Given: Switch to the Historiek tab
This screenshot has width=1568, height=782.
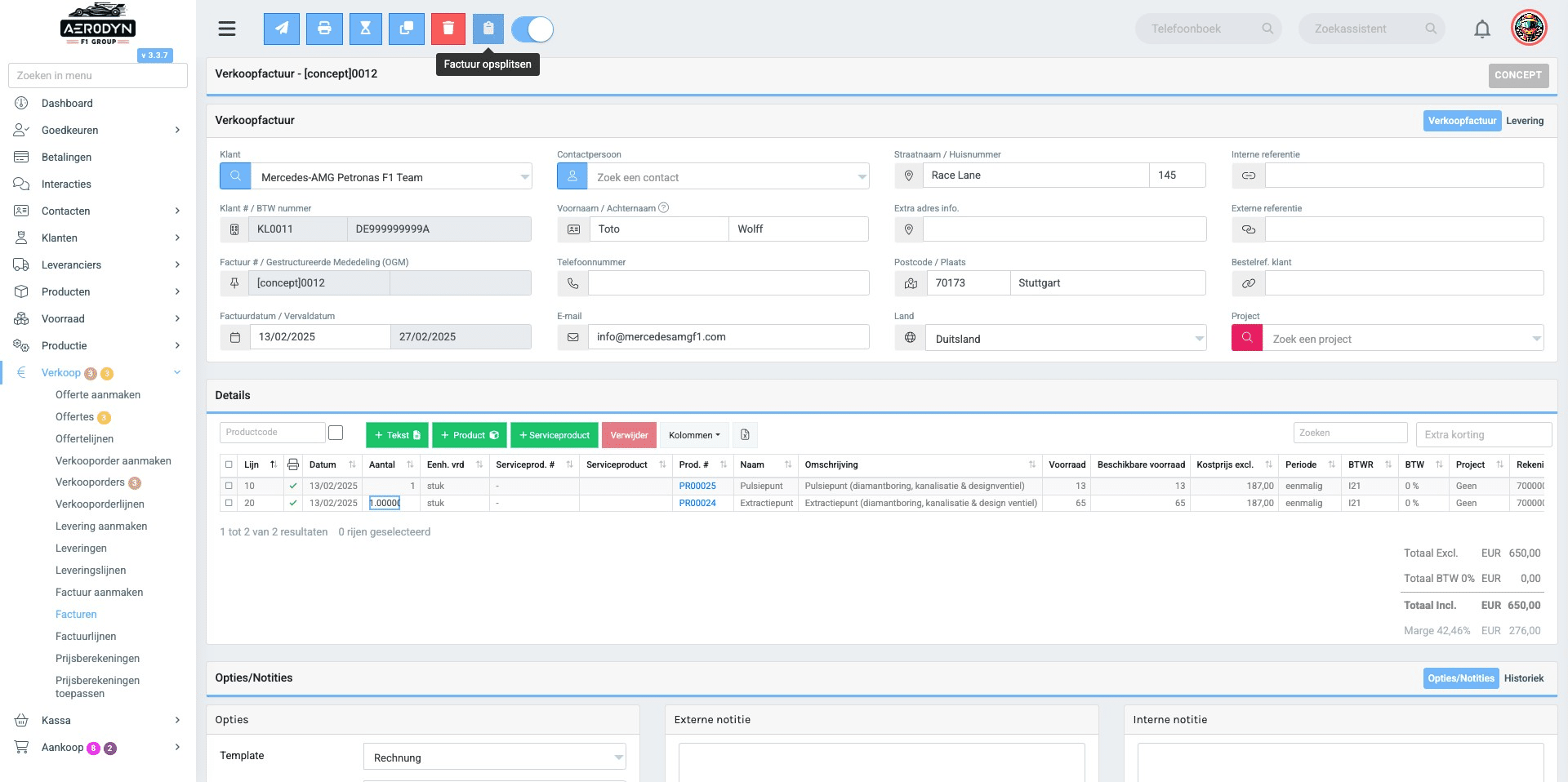Looking at the screenshot, I should (1524, 678).
